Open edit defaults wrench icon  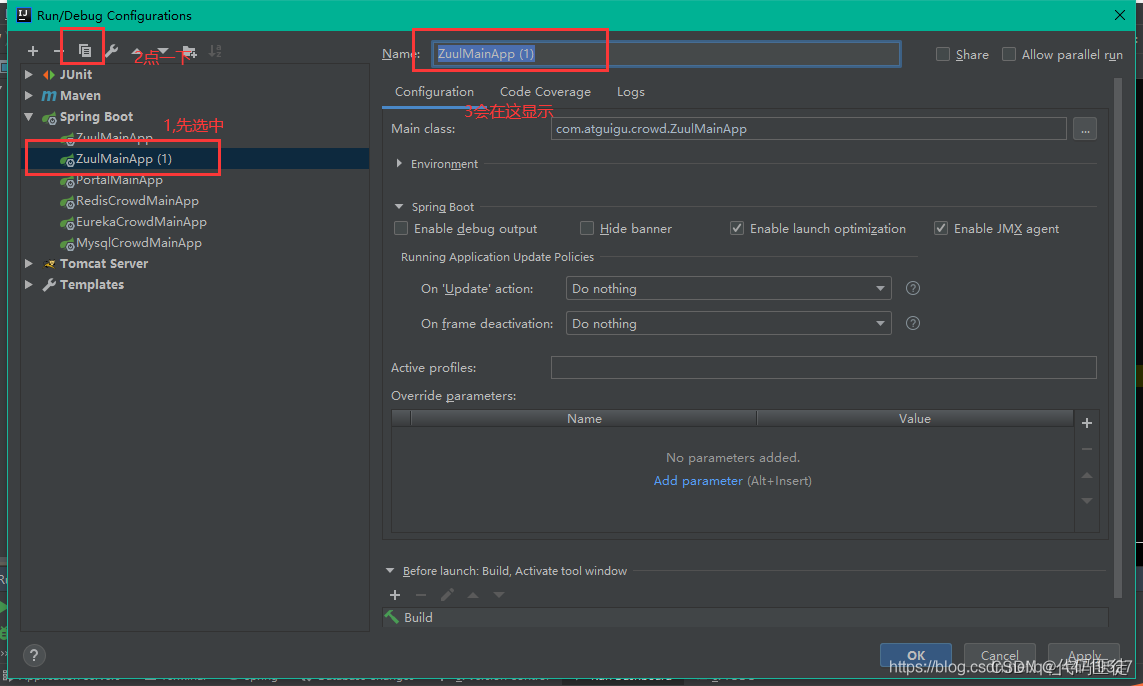[x=111, y=50]
